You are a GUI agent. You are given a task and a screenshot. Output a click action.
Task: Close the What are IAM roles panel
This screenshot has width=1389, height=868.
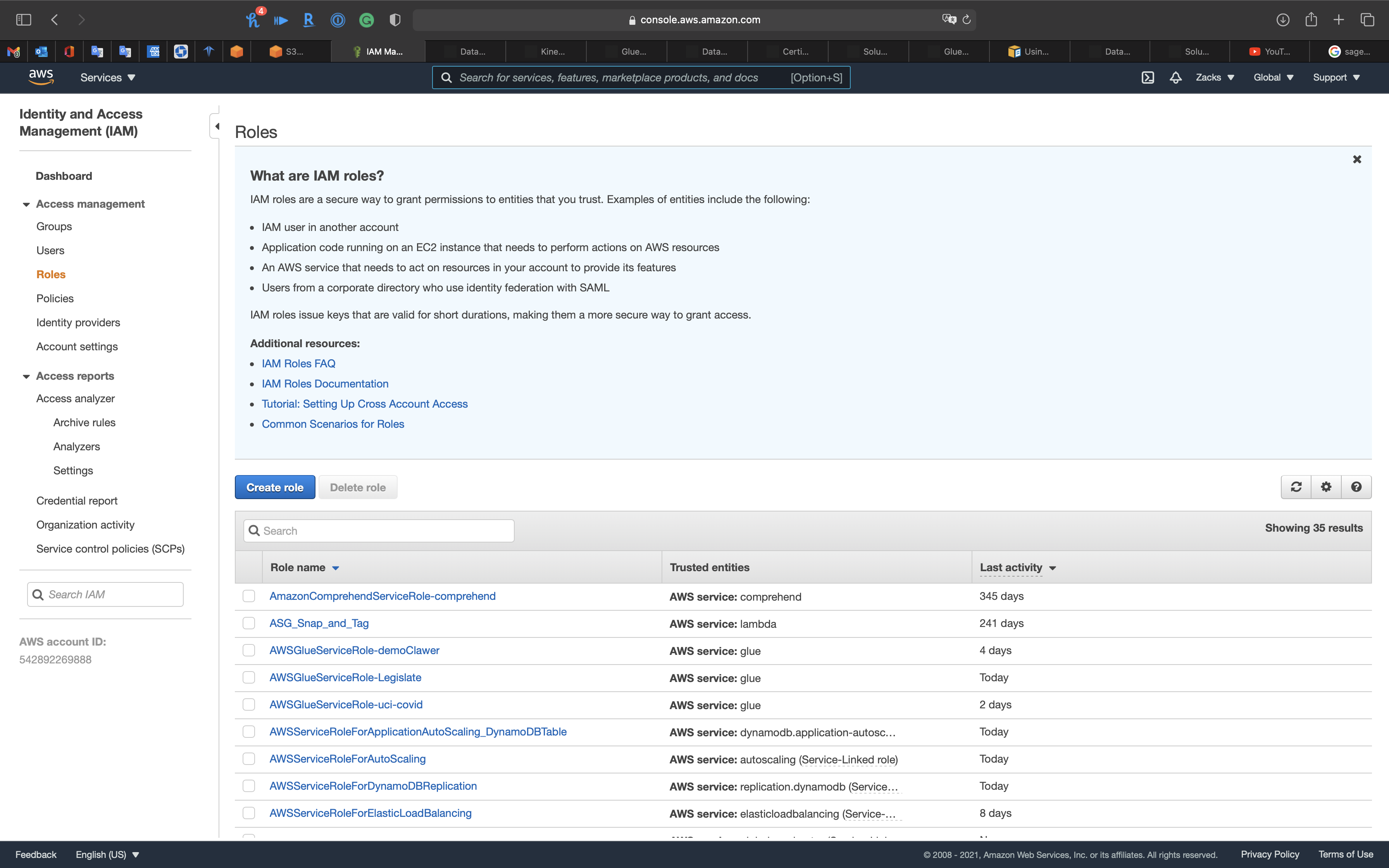[x=1357, y=160]
